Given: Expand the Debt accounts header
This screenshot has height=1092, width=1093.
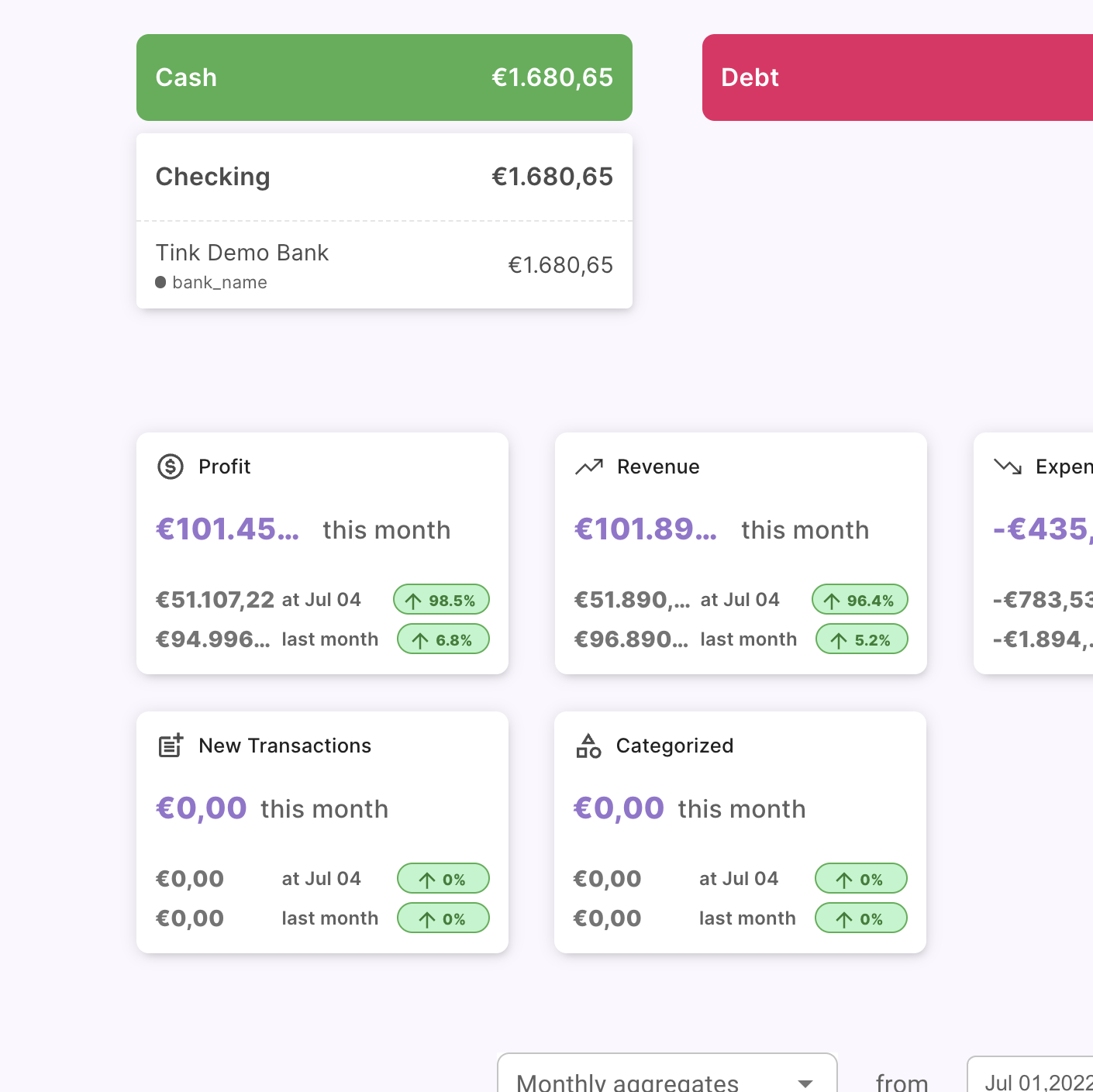Looking at the screenshot, I should coord(898,78).
